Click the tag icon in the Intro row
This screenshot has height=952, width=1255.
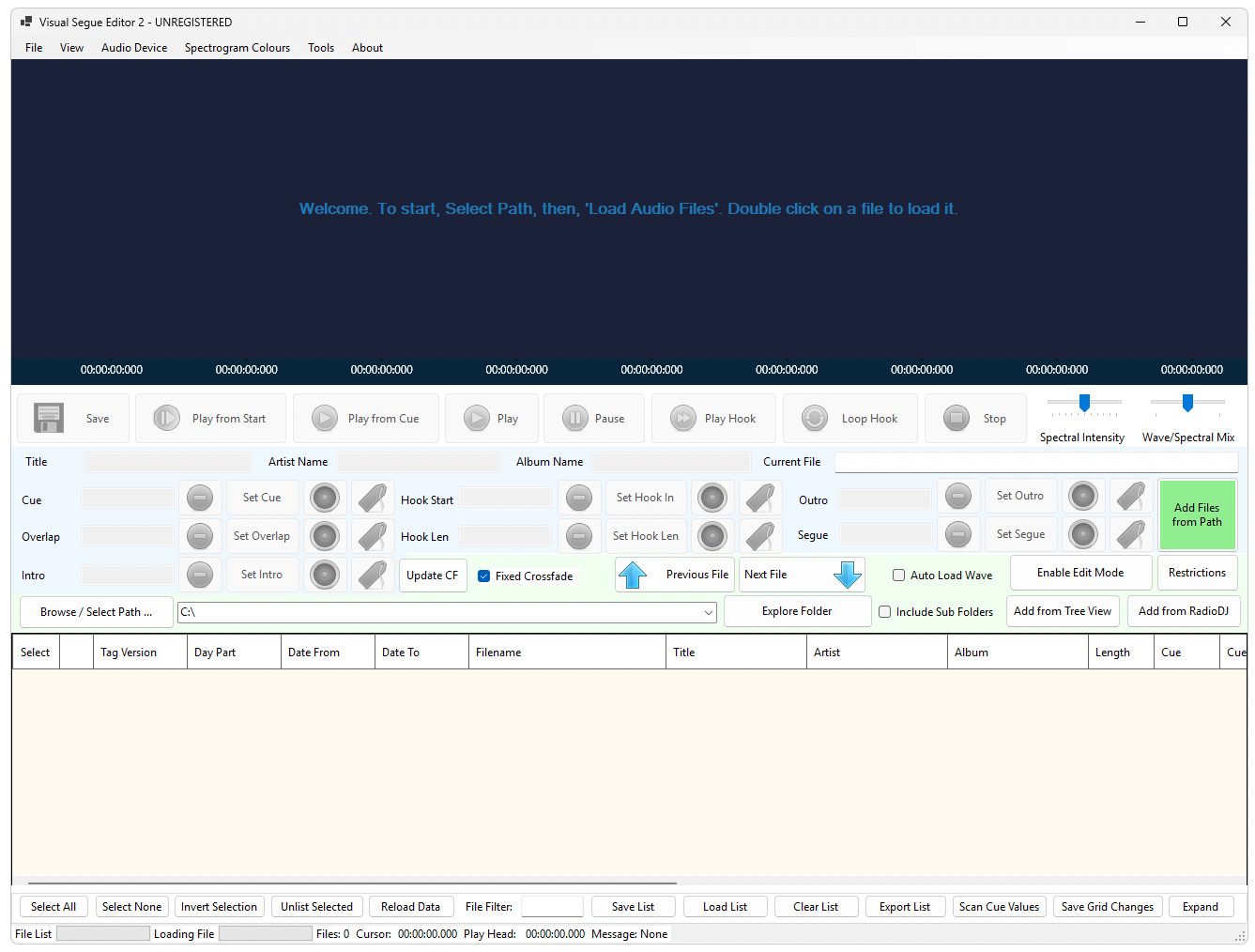(x=373, y=575)
